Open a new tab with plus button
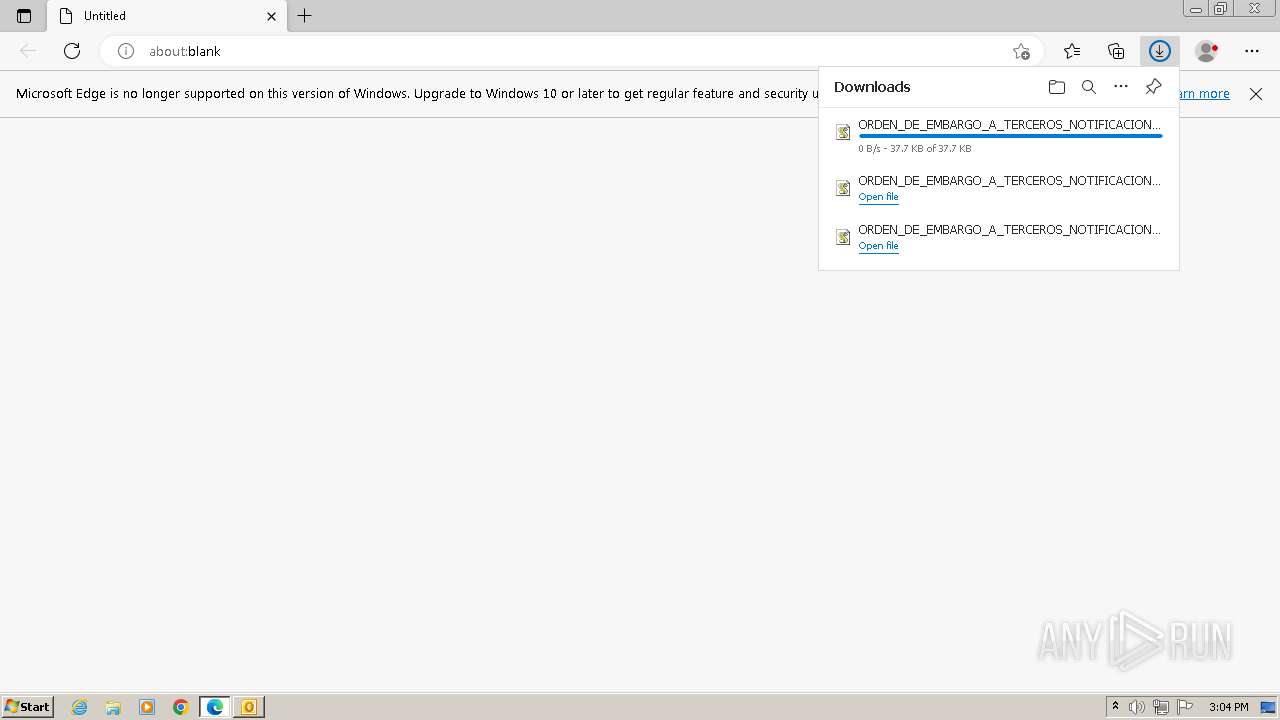The image size is (1280, 720). pyautogui.click(x=305, y=16)
